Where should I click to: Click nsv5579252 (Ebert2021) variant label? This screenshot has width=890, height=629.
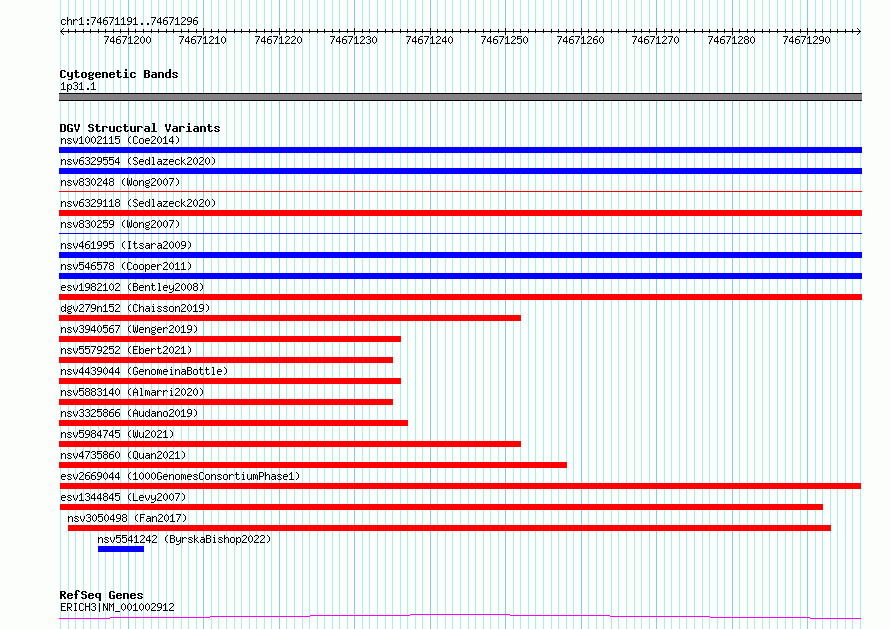126,350
